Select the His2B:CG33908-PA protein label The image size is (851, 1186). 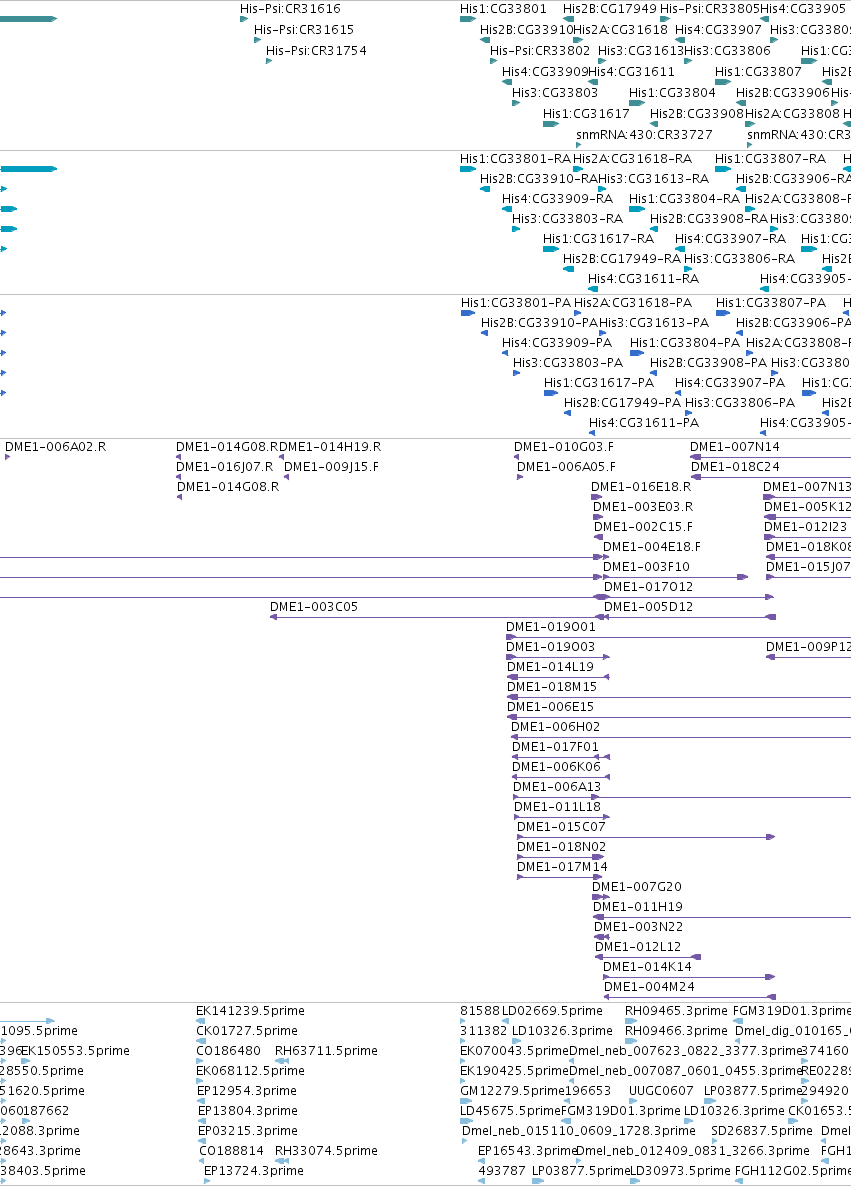click(709, 363)
